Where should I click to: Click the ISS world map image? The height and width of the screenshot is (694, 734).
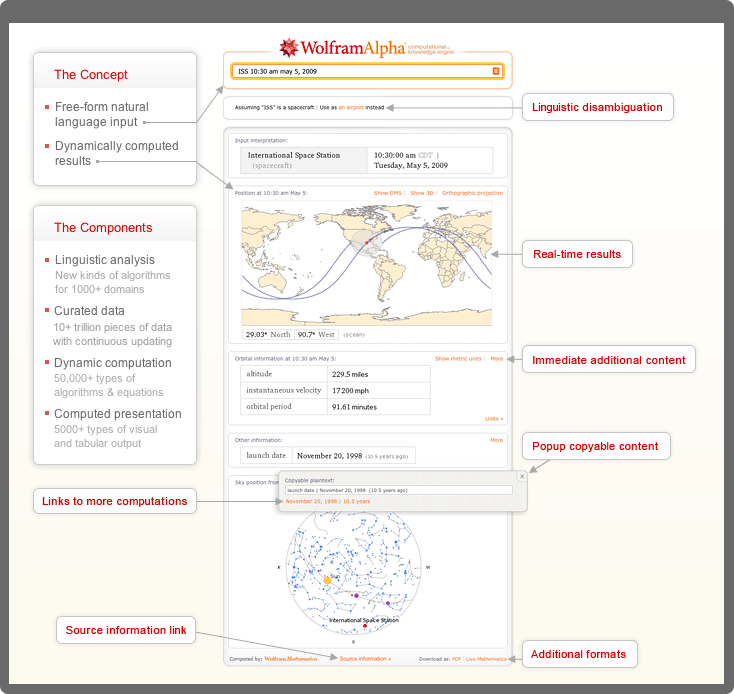tap(366, 262)
